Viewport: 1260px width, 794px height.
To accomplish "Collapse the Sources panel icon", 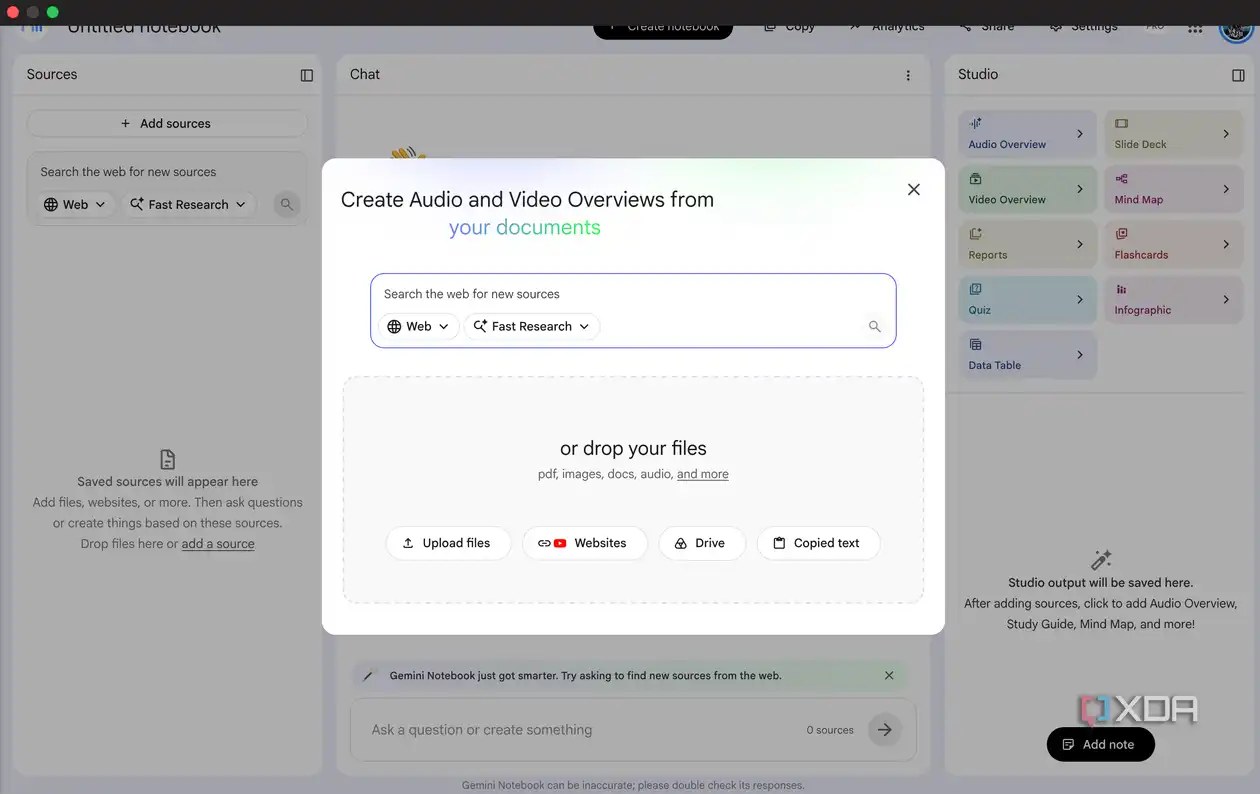I will tap(307, 75).
